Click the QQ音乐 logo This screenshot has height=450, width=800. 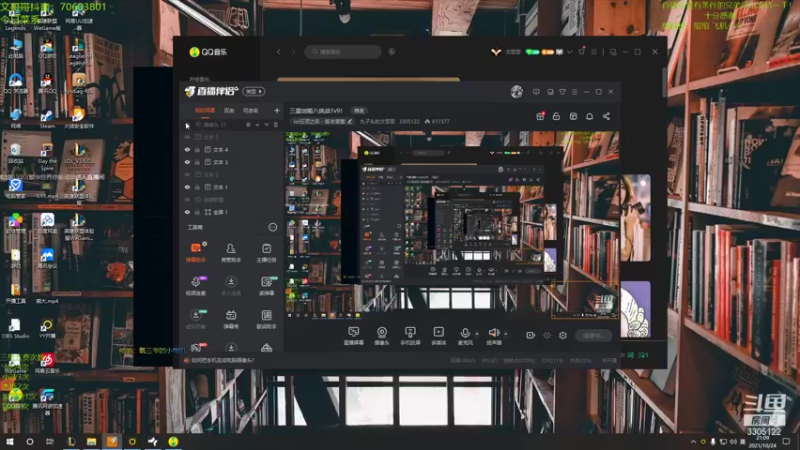(x=208, y=52)
